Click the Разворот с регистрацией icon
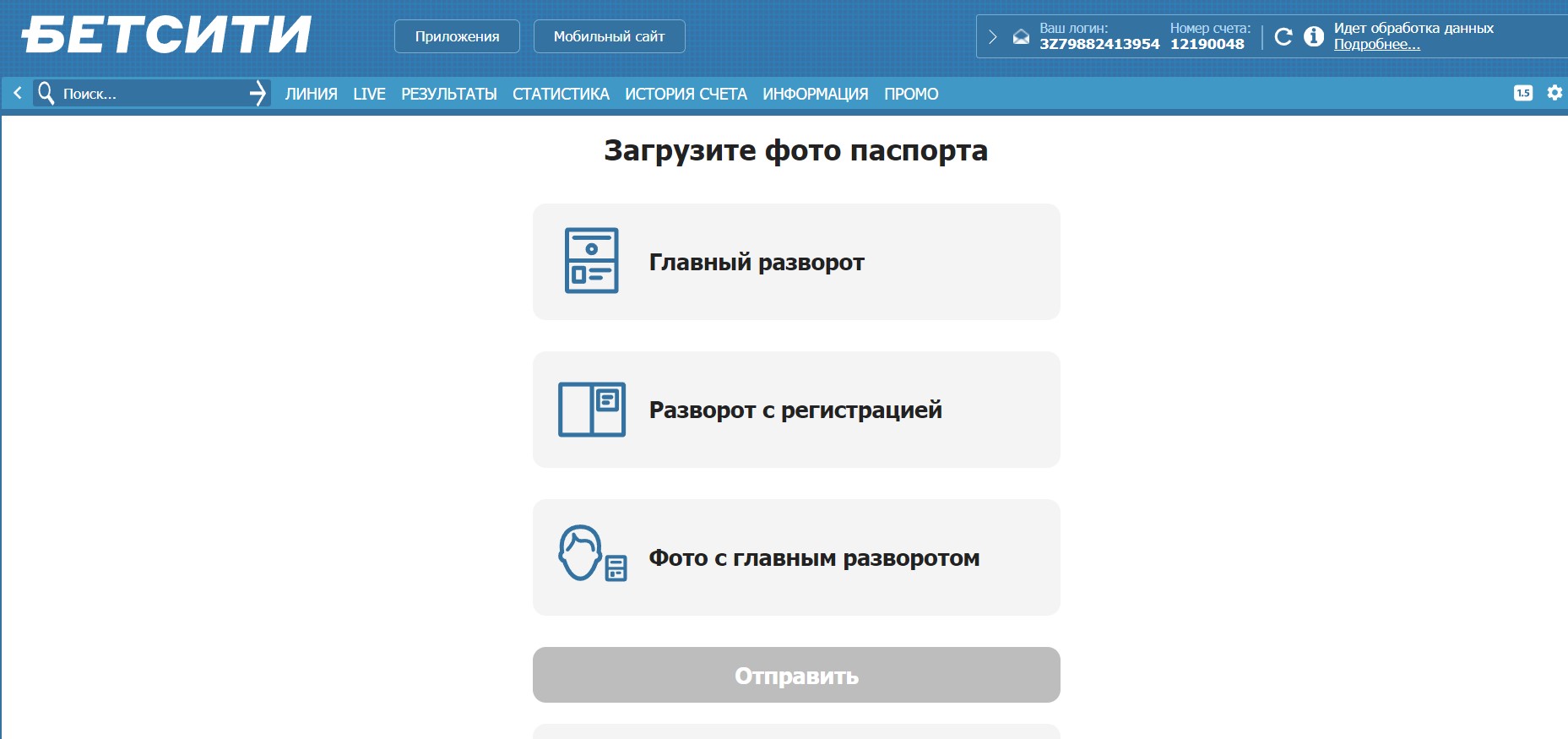Viewport: 1568px width, 739px height. pyautogui.click(x=592, y=410)
